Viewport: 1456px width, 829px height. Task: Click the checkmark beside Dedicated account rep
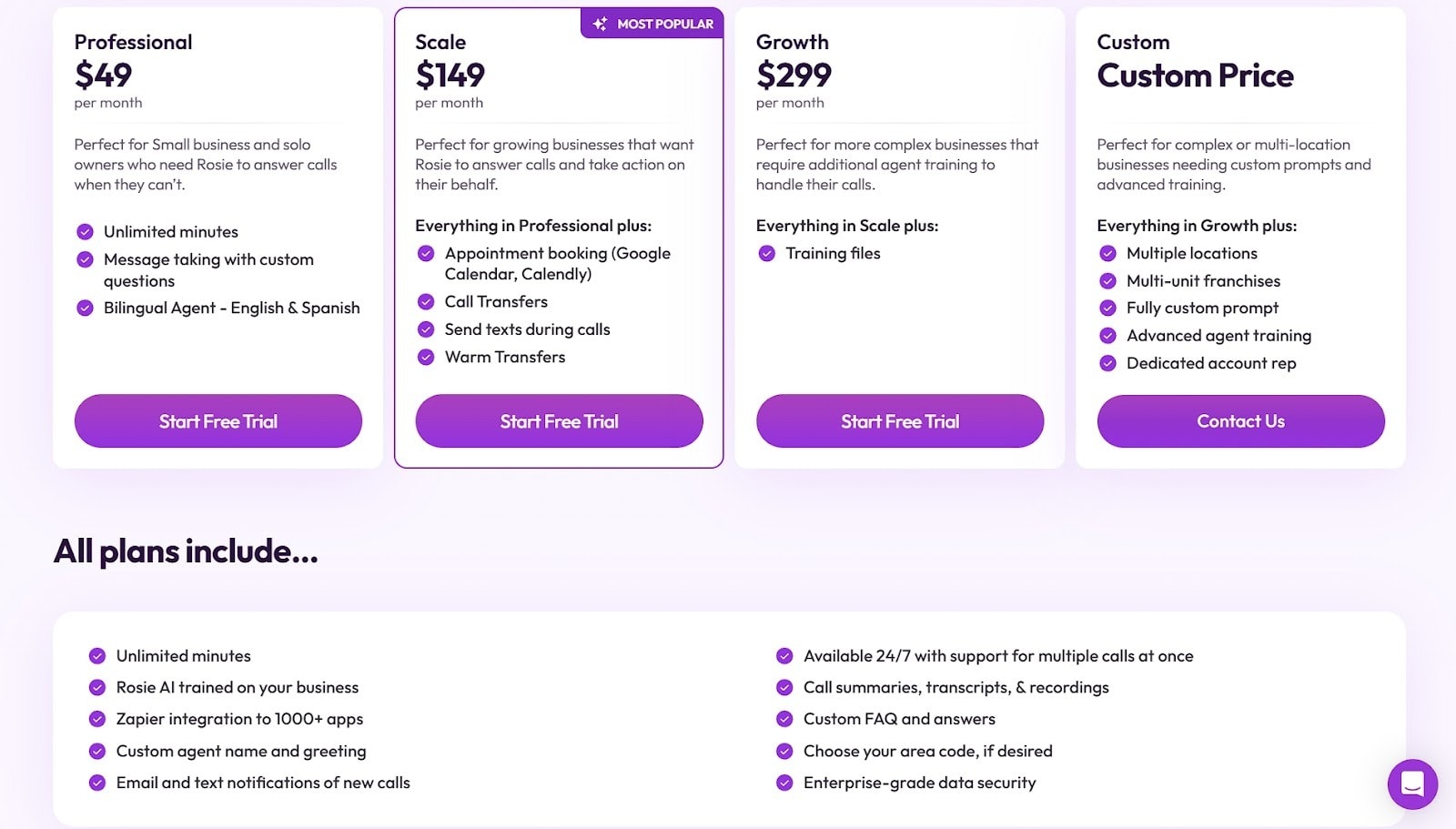coord(1107,363)
